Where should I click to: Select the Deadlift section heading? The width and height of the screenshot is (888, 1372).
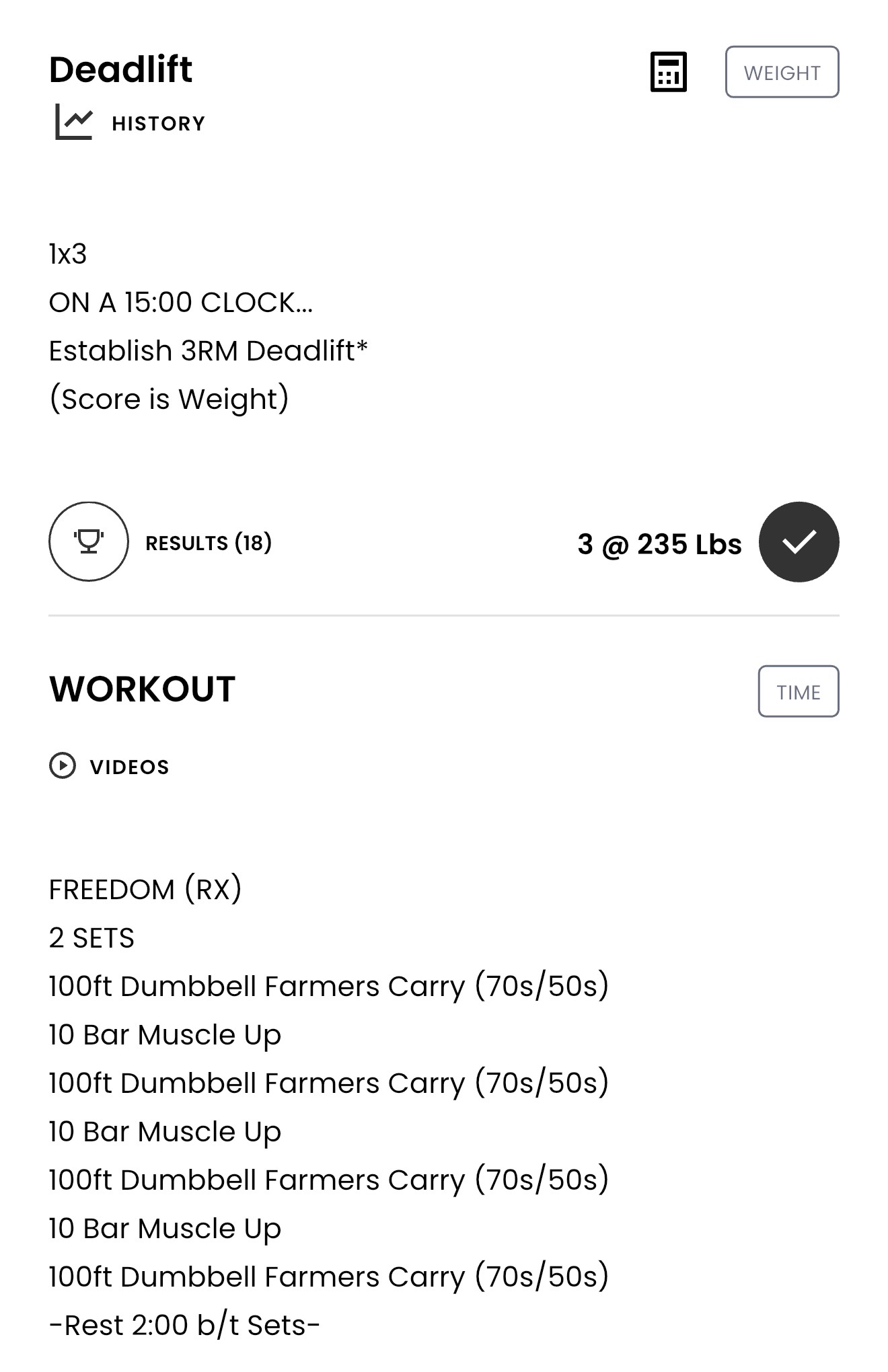coord(121,70)
